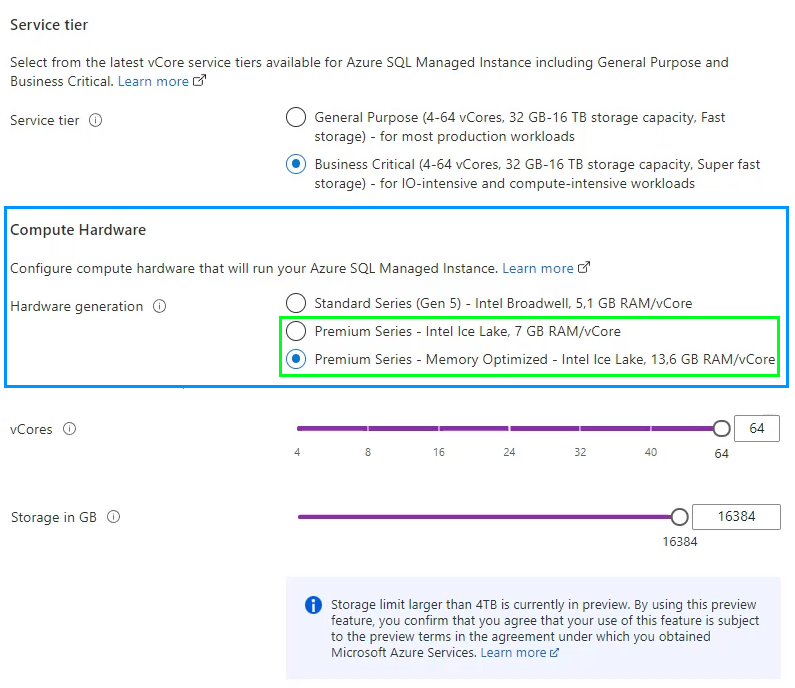The width and height of the screenshot is (795, 688).
Task: Click the blue info icon in storage notice
Action: click(313, 605)
